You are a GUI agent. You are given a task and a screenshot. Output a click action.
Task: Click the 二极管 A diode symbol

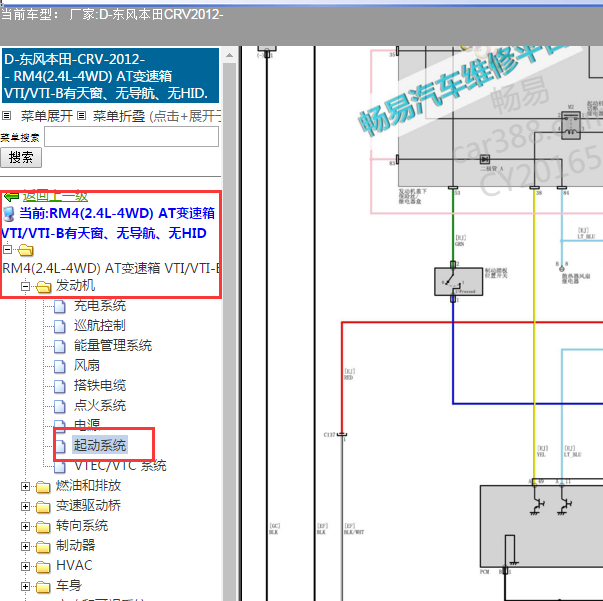click(x=485, y=159)
